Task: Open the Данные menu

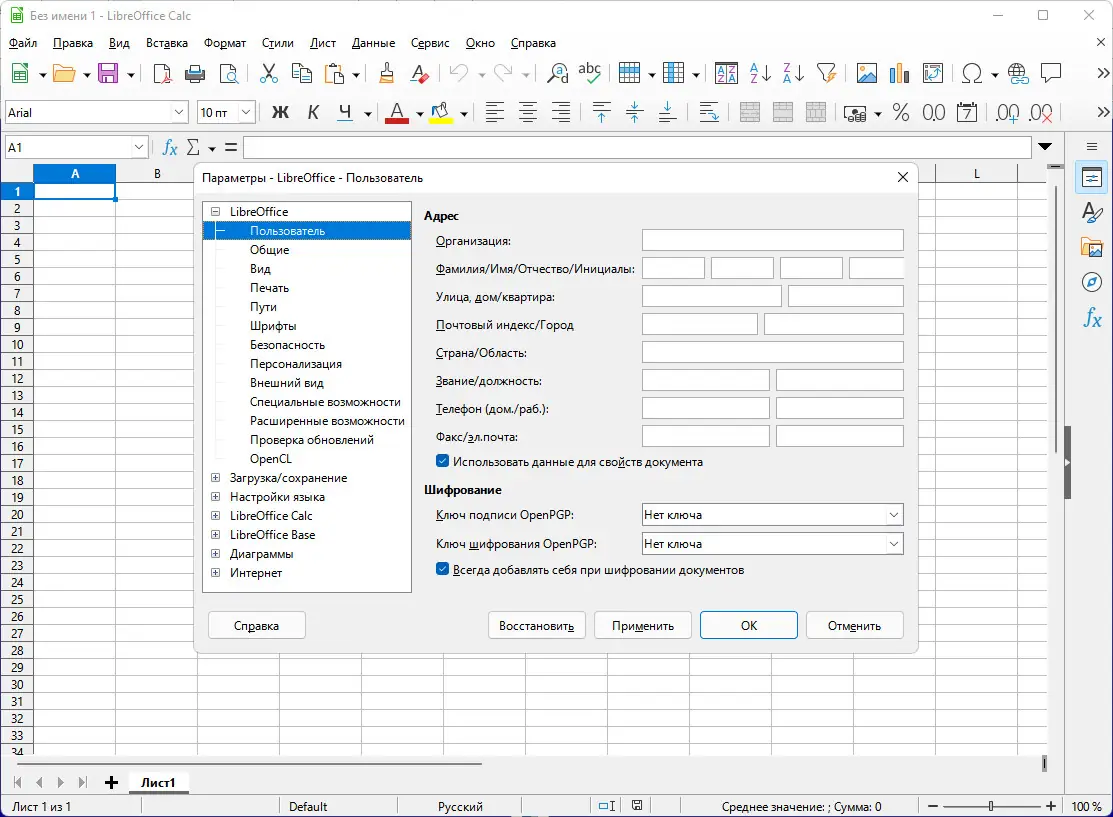Action: pos(373,43)
